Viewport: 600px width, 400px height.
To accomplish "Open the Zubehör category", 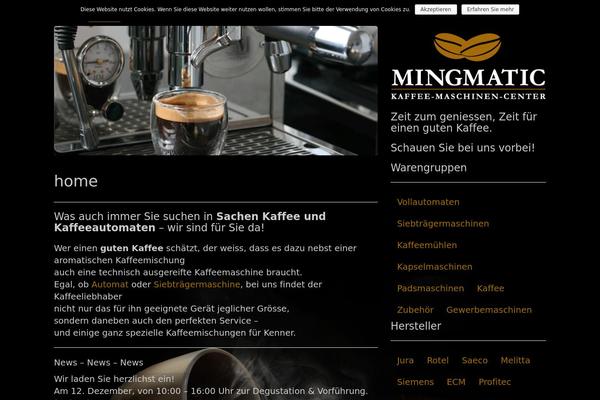I will (415, 310).
